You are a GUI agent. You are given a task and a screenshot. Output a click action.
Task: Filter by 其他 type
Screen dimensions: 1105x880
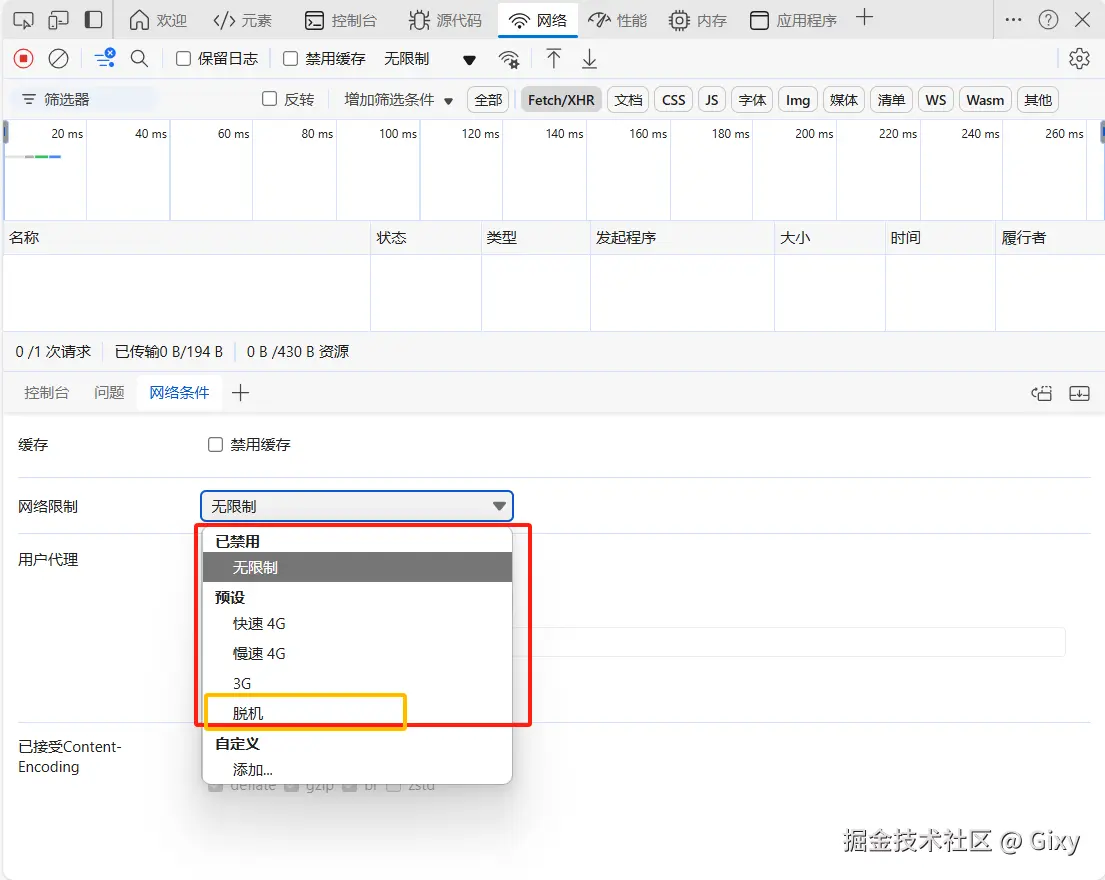point(1037,100)
